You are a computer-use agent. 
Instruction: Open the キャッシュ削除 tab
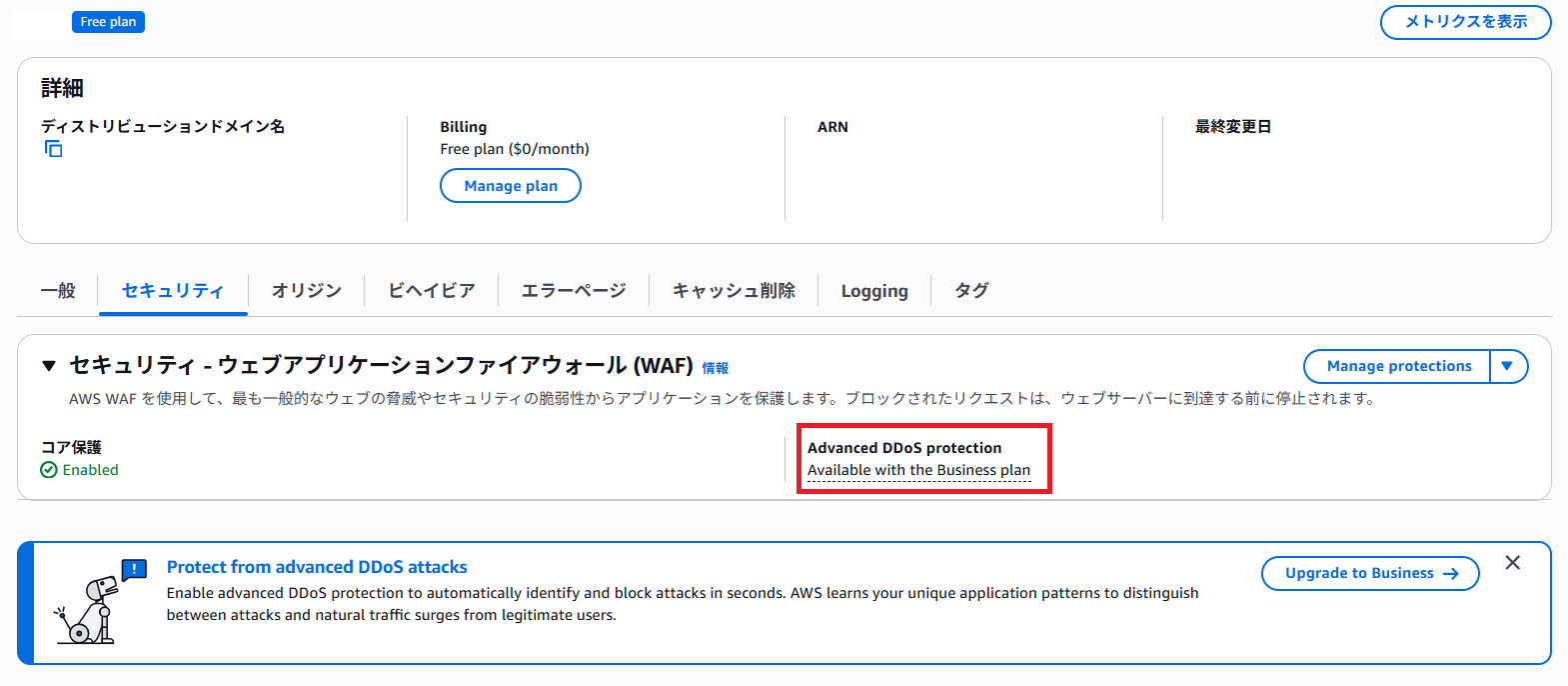(734, 291)
